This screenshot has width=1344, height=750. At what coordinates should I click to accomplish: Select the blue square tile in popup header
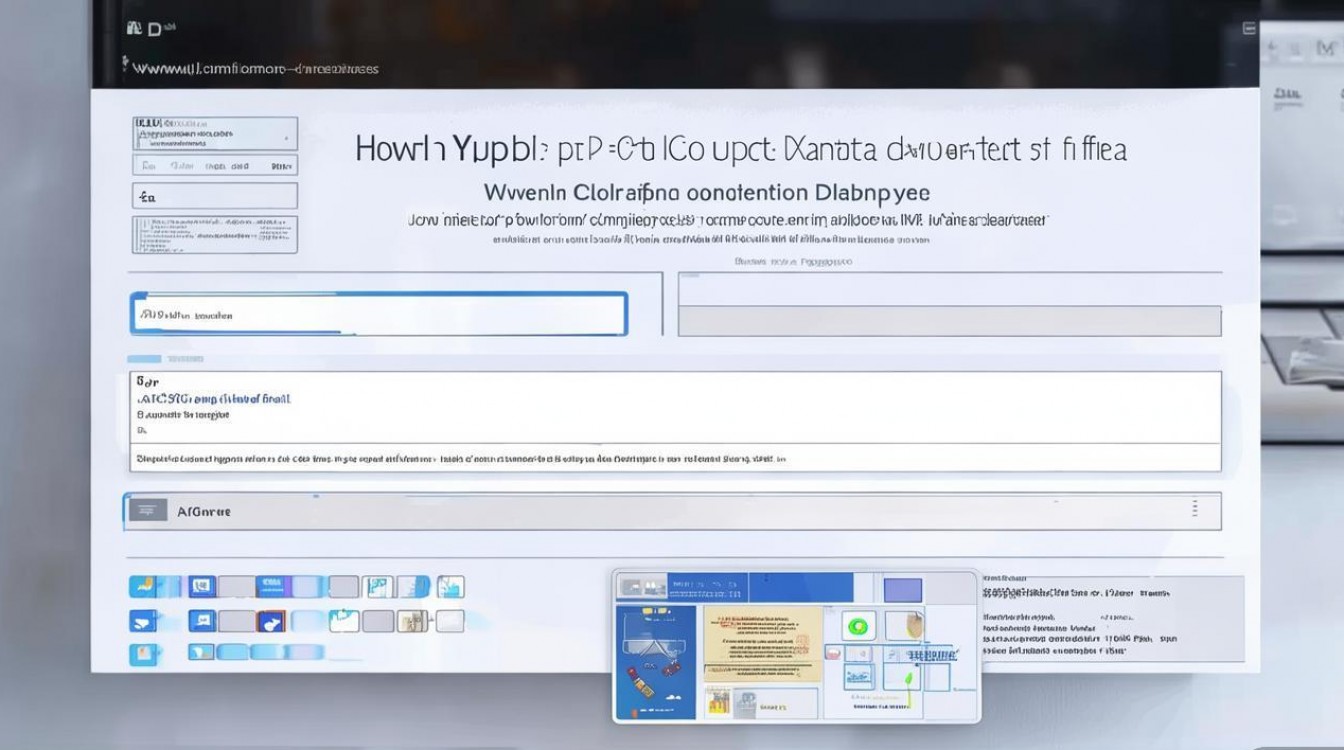[903, 590]
